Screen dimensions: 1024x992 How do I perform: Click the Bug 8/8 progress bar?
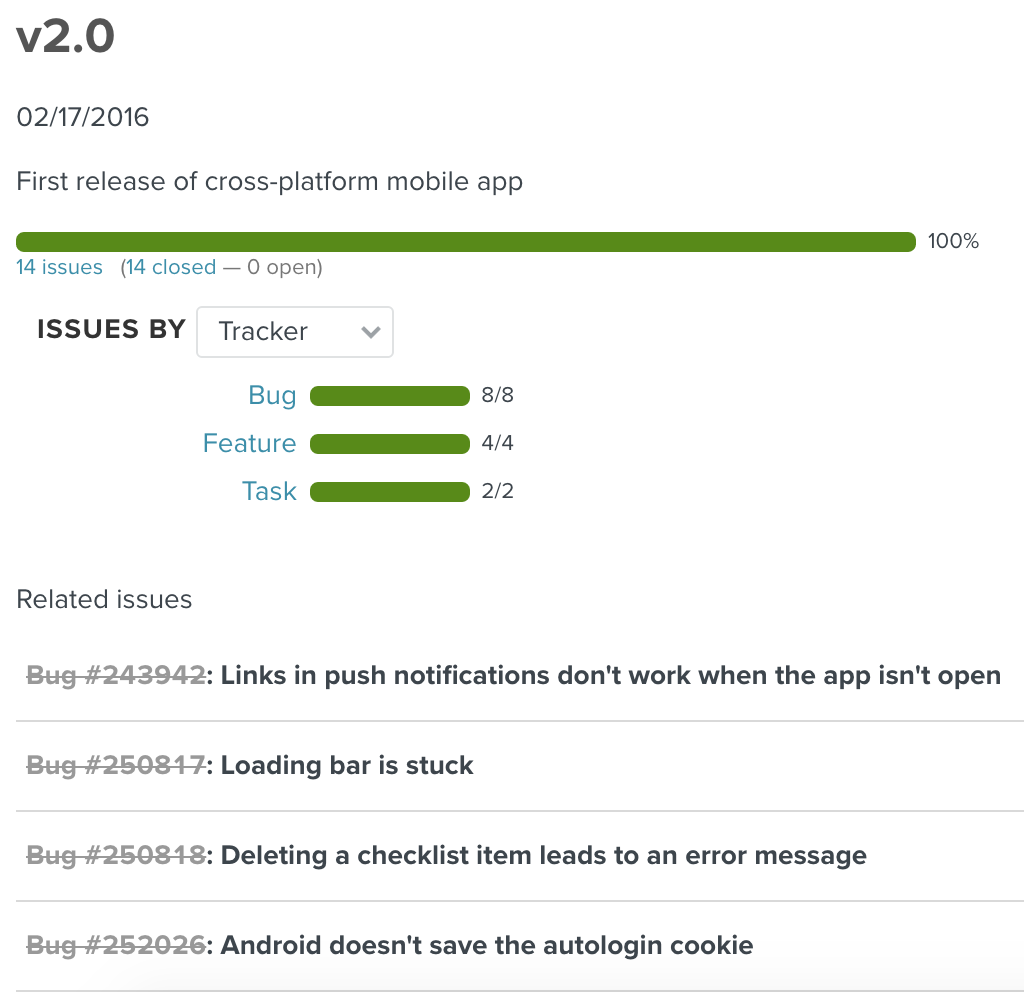coord(390,396)
